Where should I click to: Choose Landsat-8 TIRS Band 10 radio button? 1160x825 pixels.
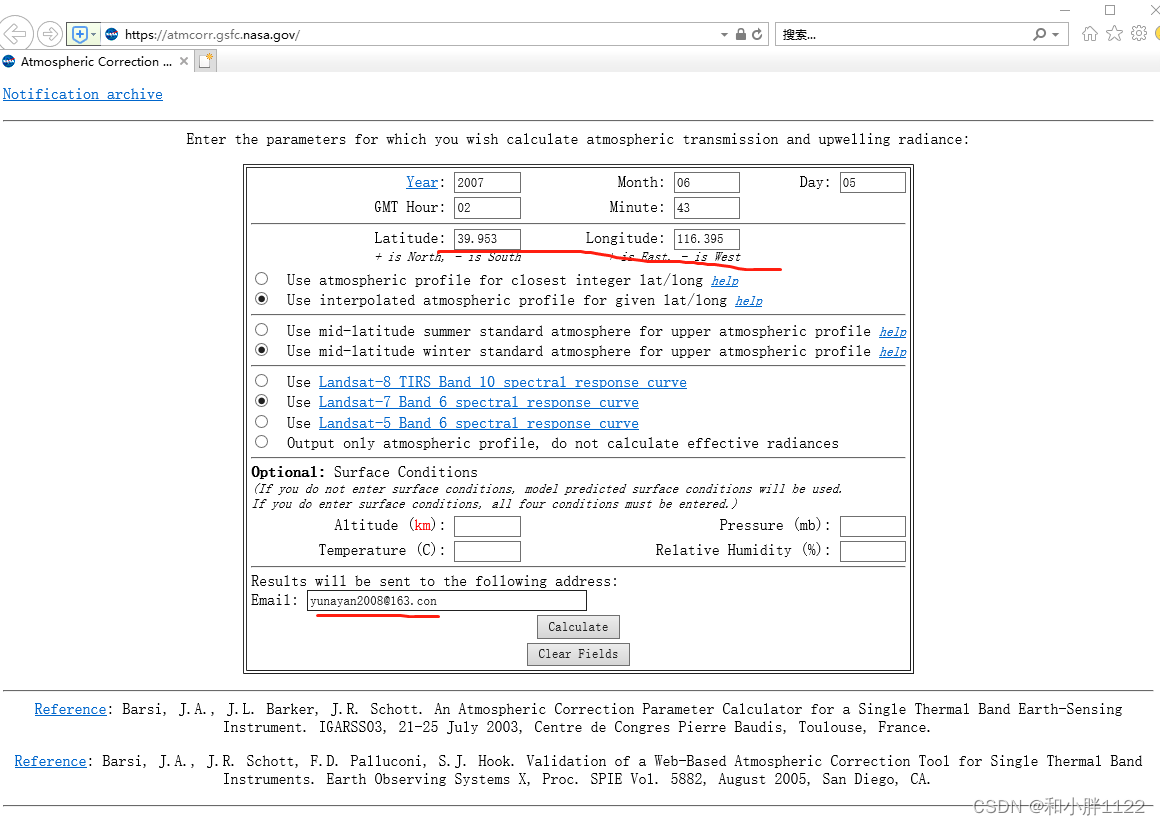(261, 380)
